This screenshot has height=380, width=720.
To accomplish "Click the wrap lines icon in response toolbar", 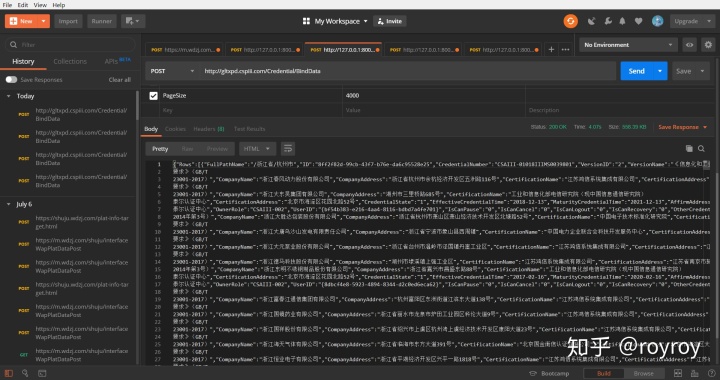I will click(x=288, y=149).
